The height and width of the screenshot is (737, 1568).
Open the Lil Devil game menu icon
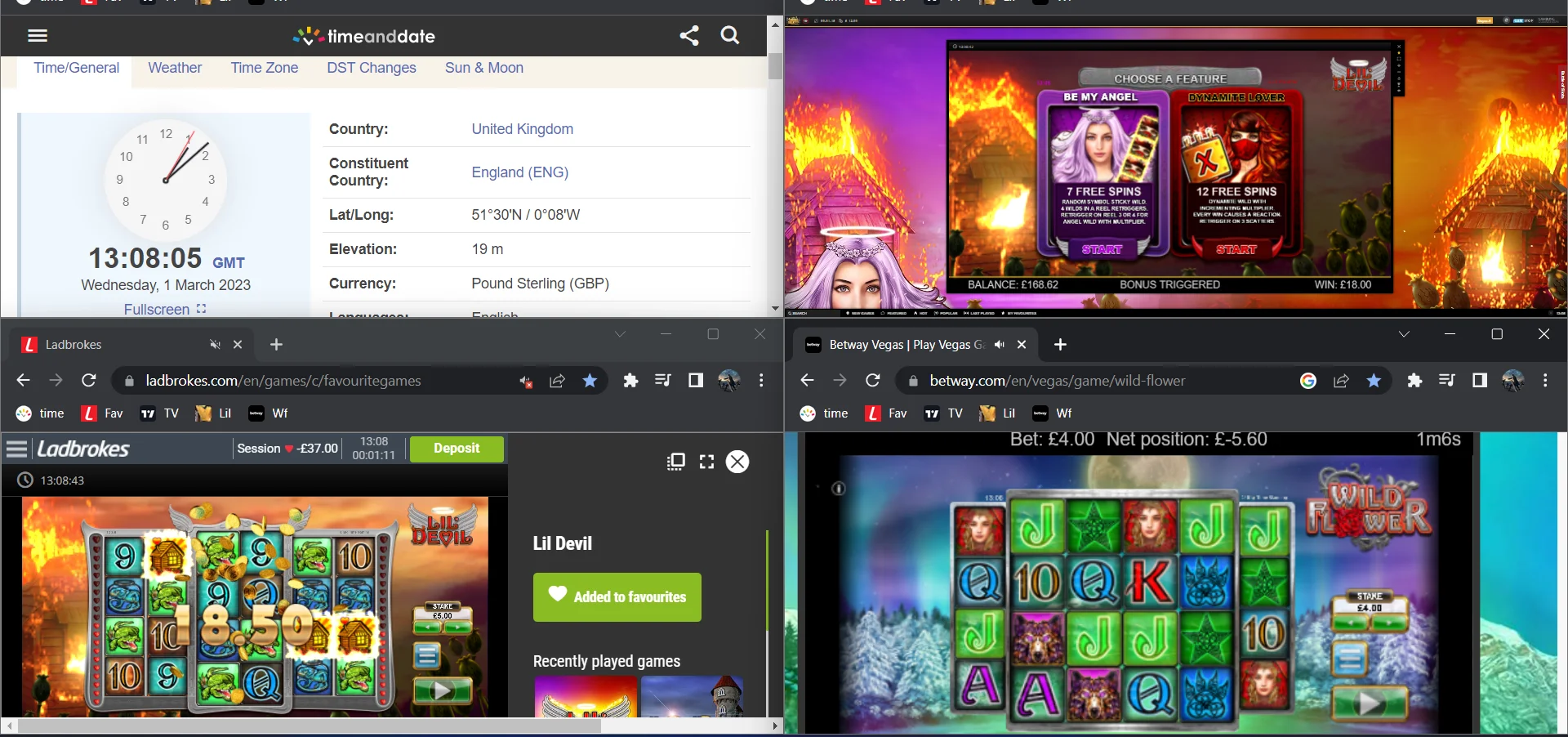pos(426,655)
